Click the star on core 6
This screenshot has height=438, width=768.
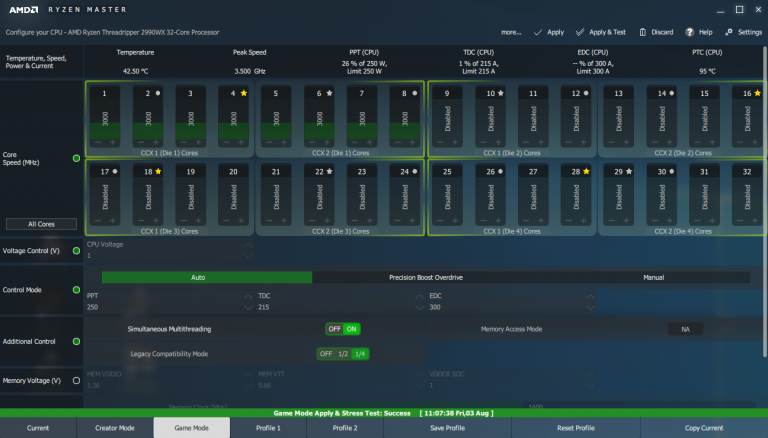(330, 93)
